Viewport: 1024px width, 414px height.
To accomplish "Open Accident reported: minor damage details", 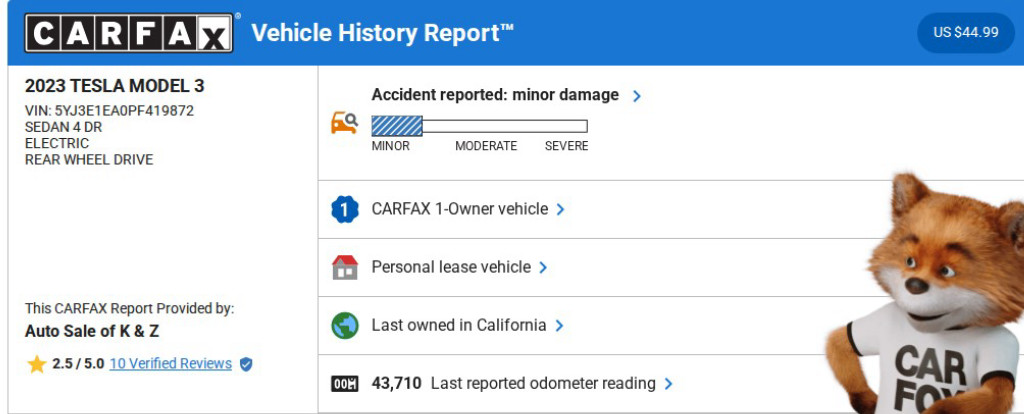I will point(495,96).
